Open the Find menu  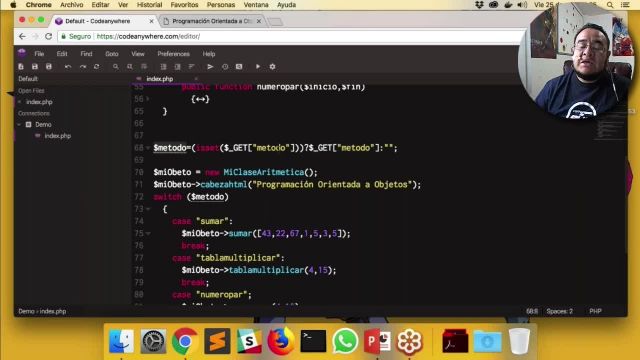86,54
